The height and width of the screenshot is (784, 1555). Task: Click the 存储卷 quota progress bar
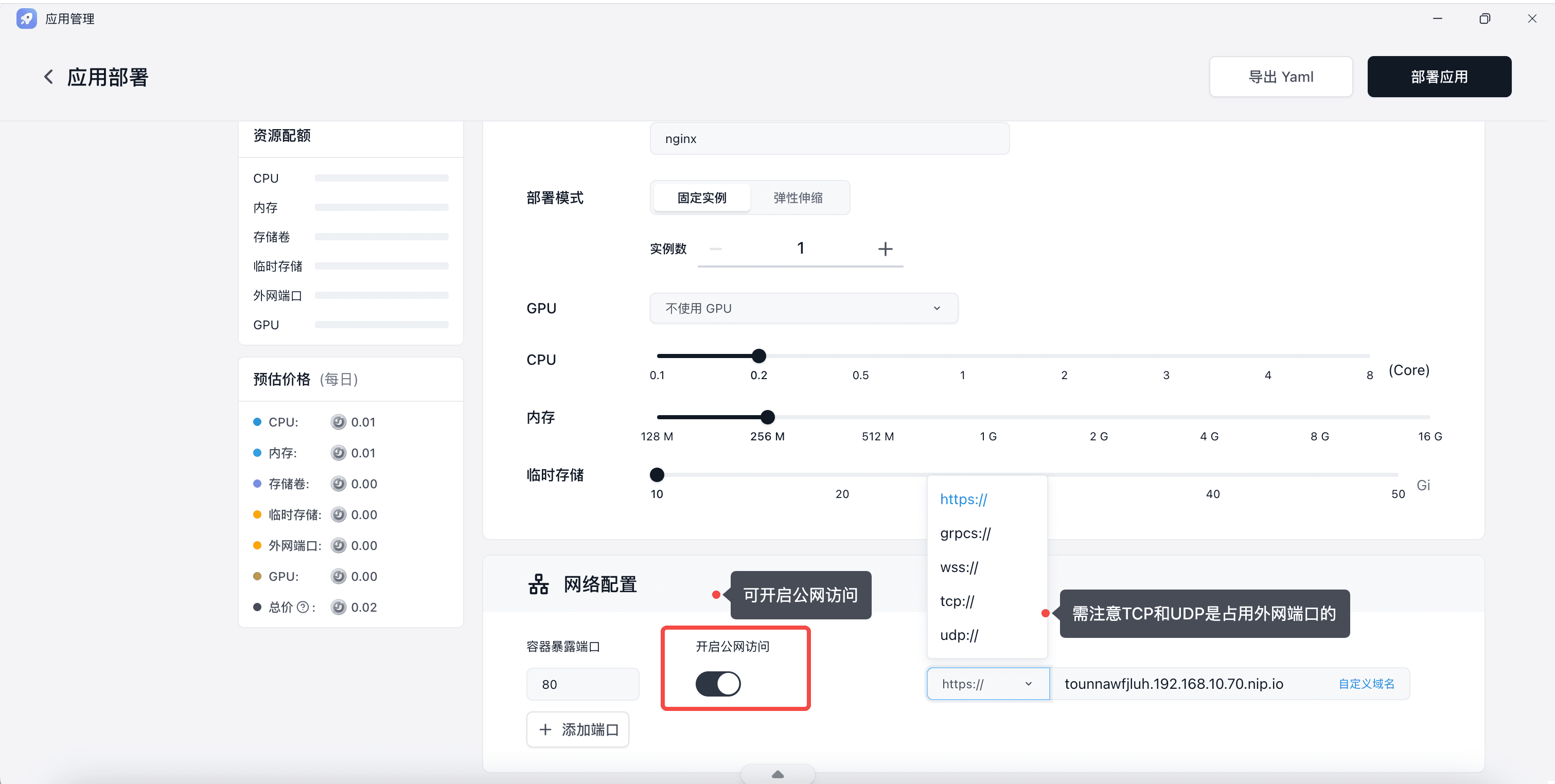[x=381, y=237]
